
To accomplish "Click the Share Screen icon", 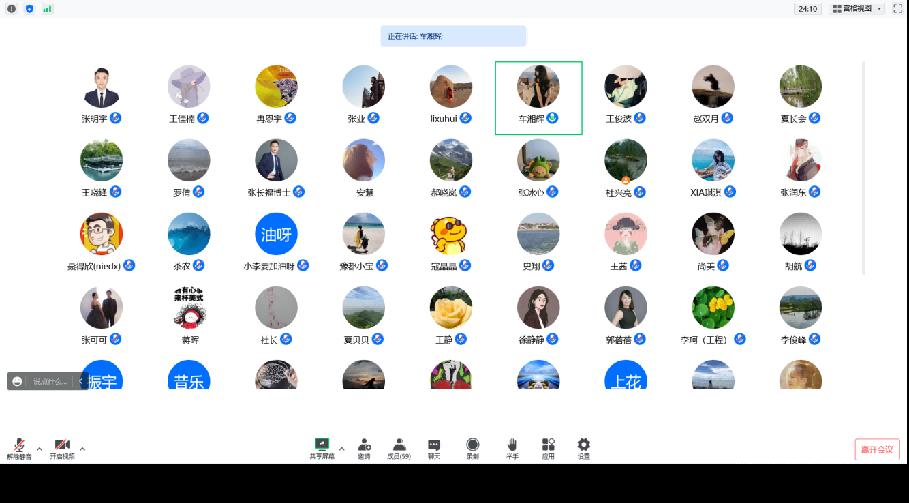I will [x=322, y=445].
